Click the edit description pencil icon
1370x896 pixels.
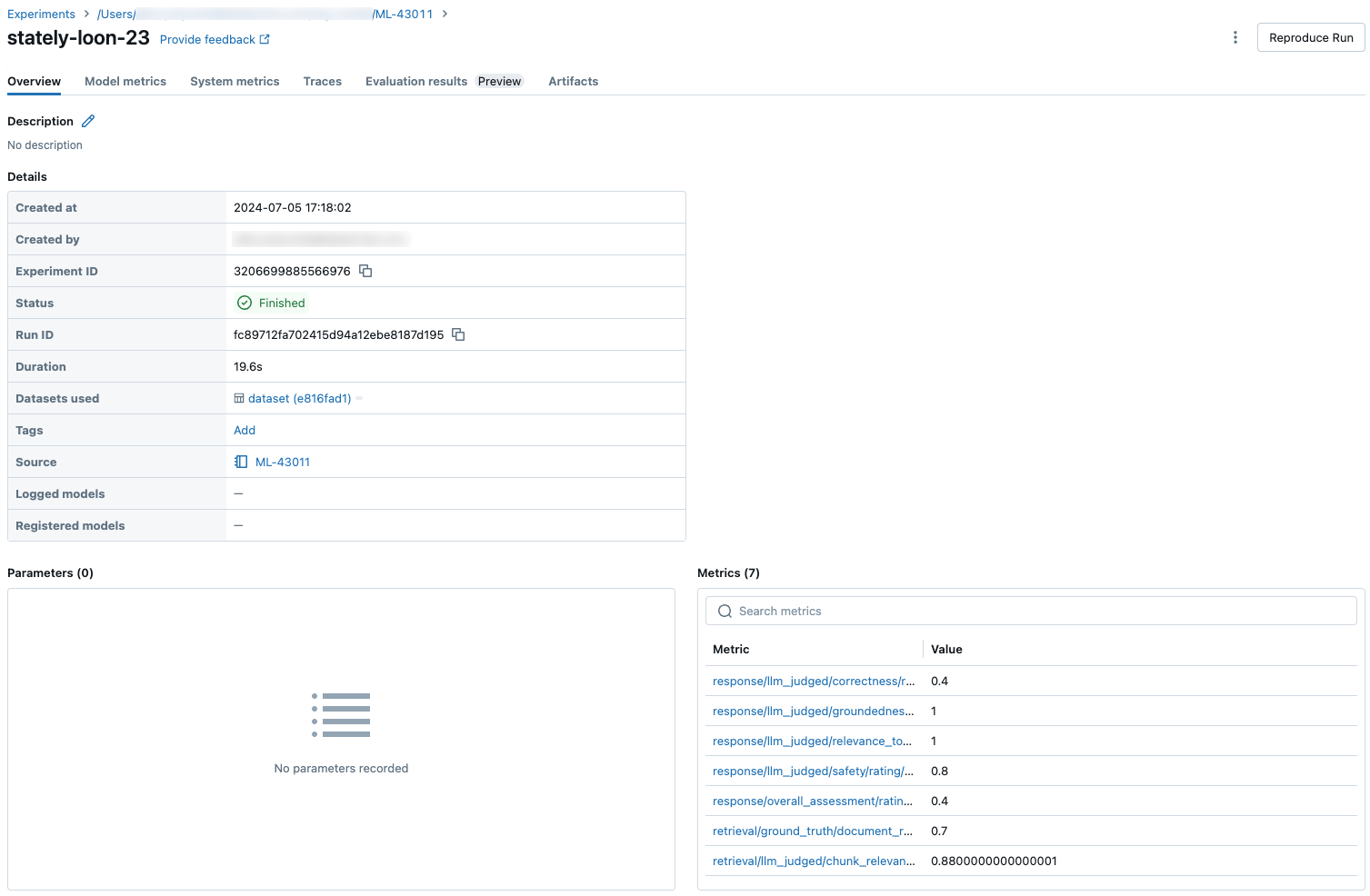click(x=88, y=121)
